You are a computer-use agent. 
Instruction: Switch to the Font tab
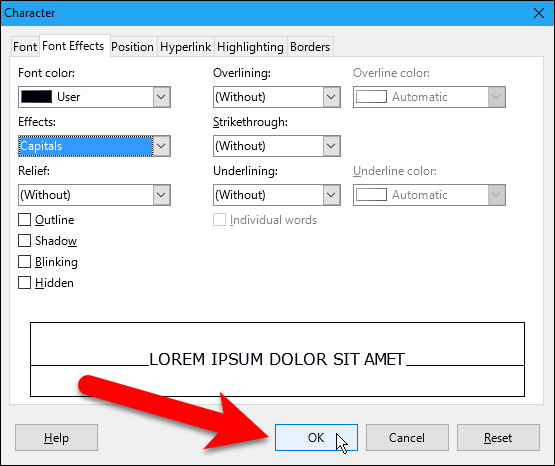25,47
